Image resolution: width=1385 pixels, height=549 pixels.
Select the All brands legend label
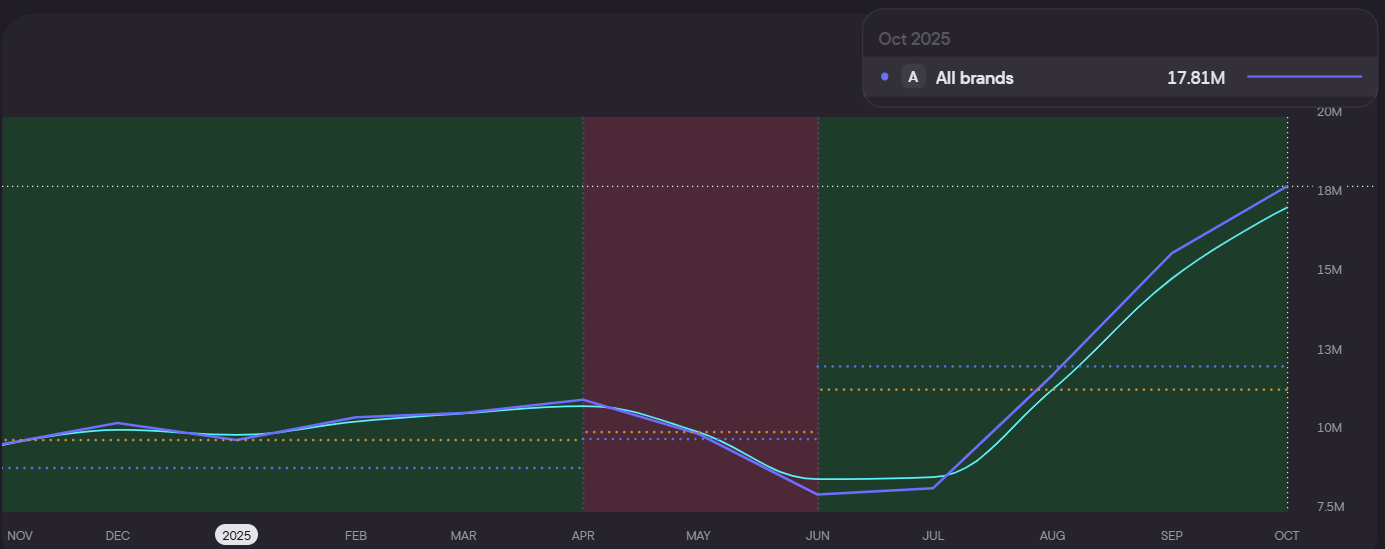click(974, 77)
